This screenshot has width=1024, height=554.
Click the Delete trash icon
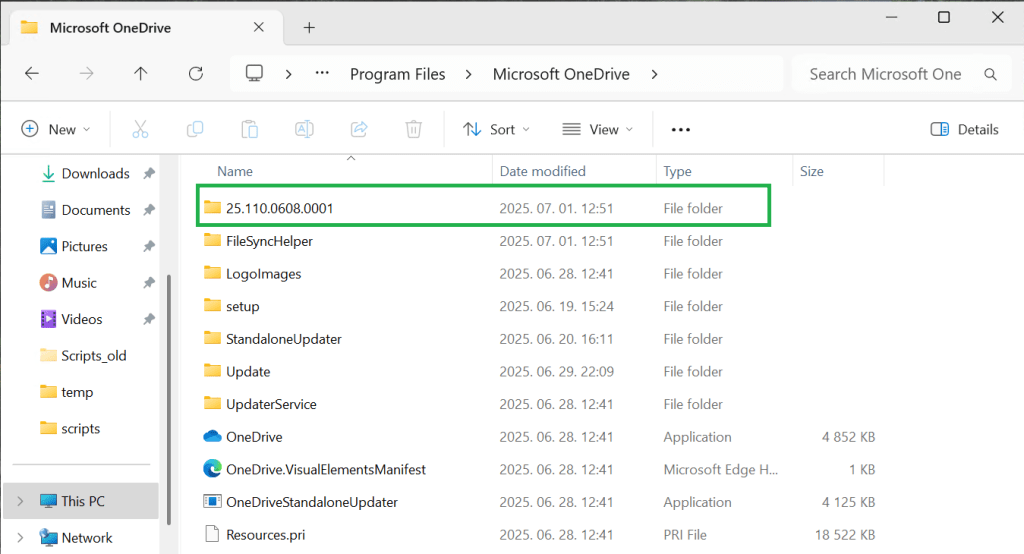click(413, 129)
